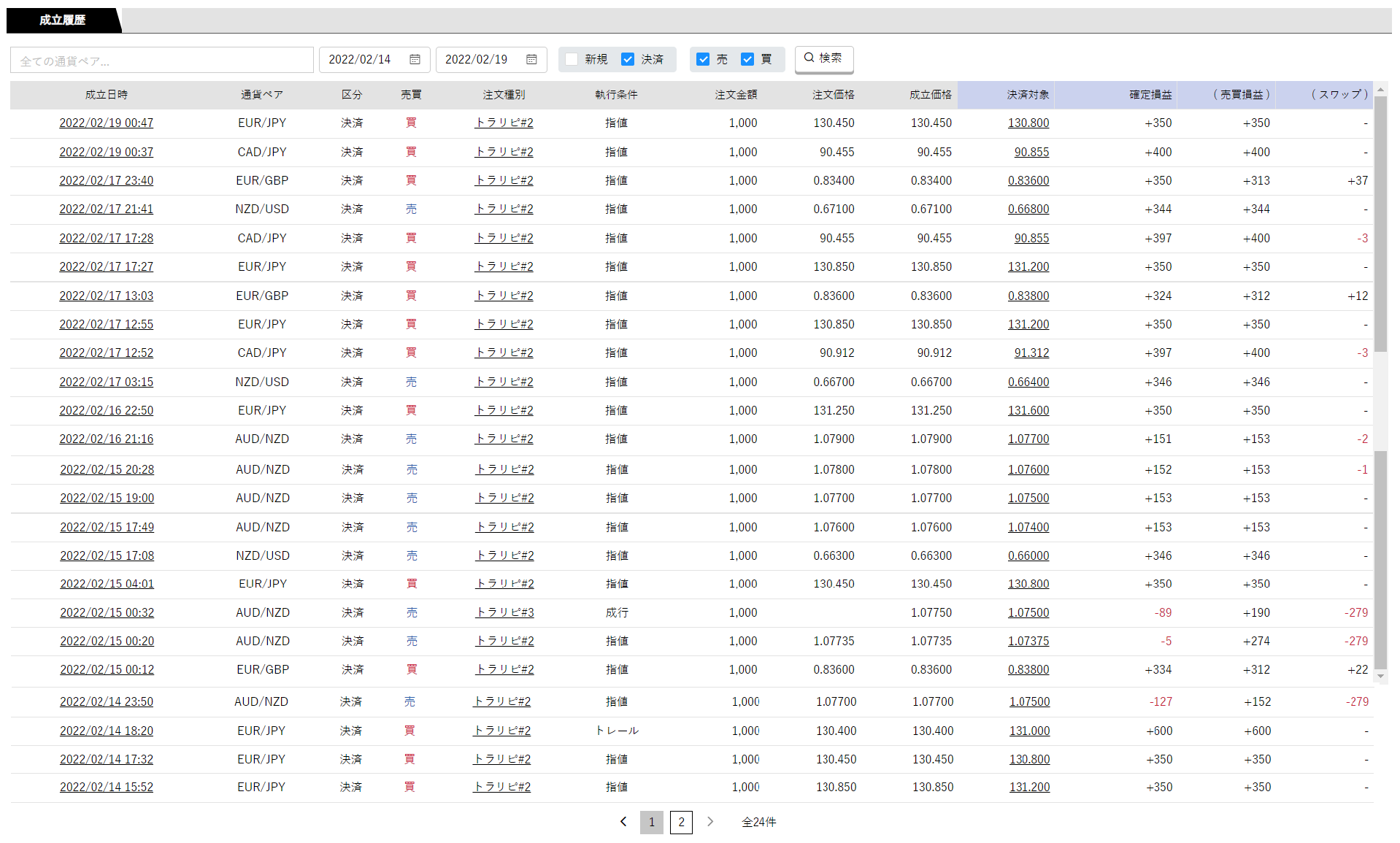This screenshot has width=1400, height=843.
Task: Go to previous page arrow
Action: click(x=623, y=822)
